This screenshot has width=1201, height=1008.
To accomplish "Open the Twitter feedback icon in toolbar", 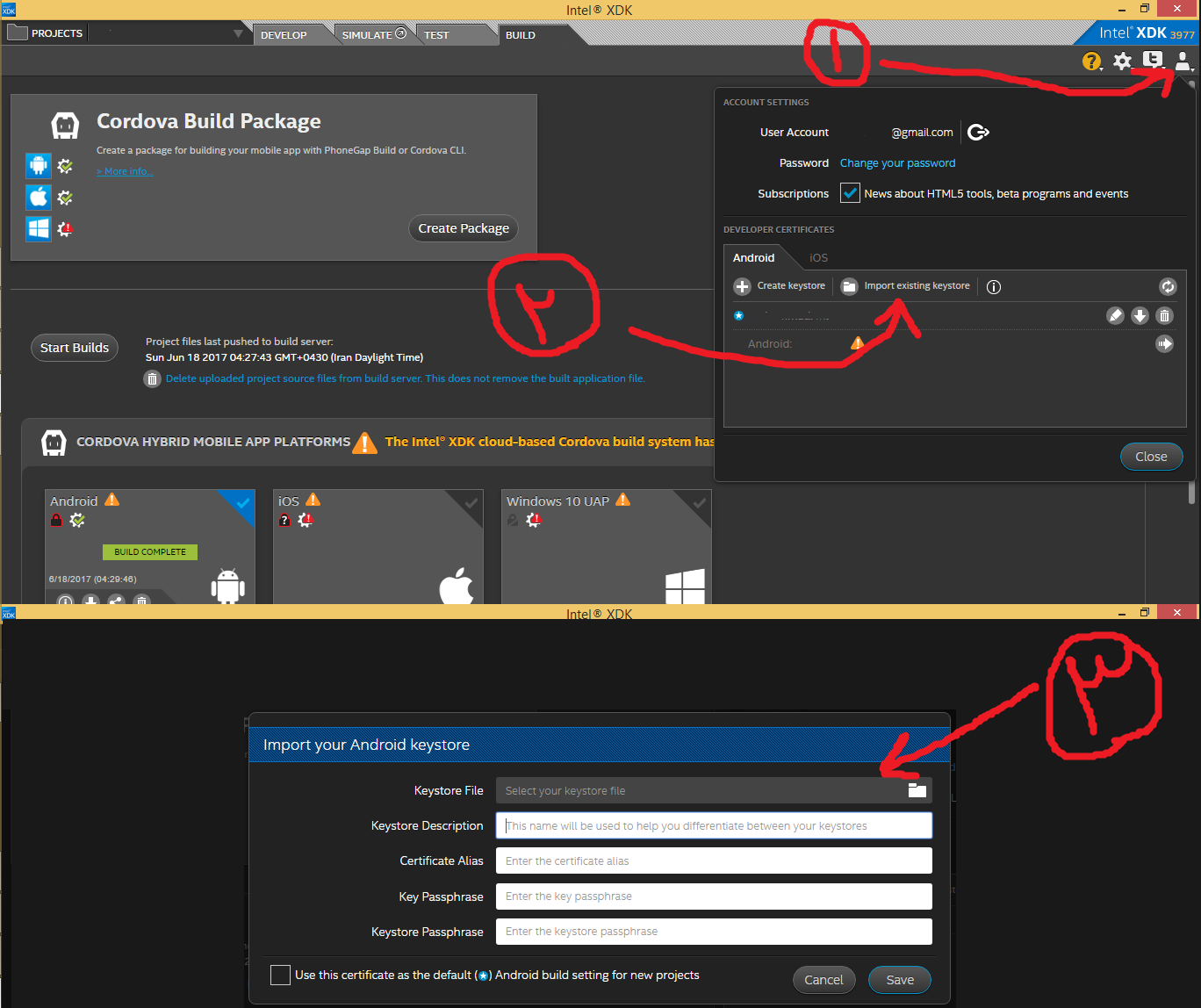I will tap(1153, 61).
